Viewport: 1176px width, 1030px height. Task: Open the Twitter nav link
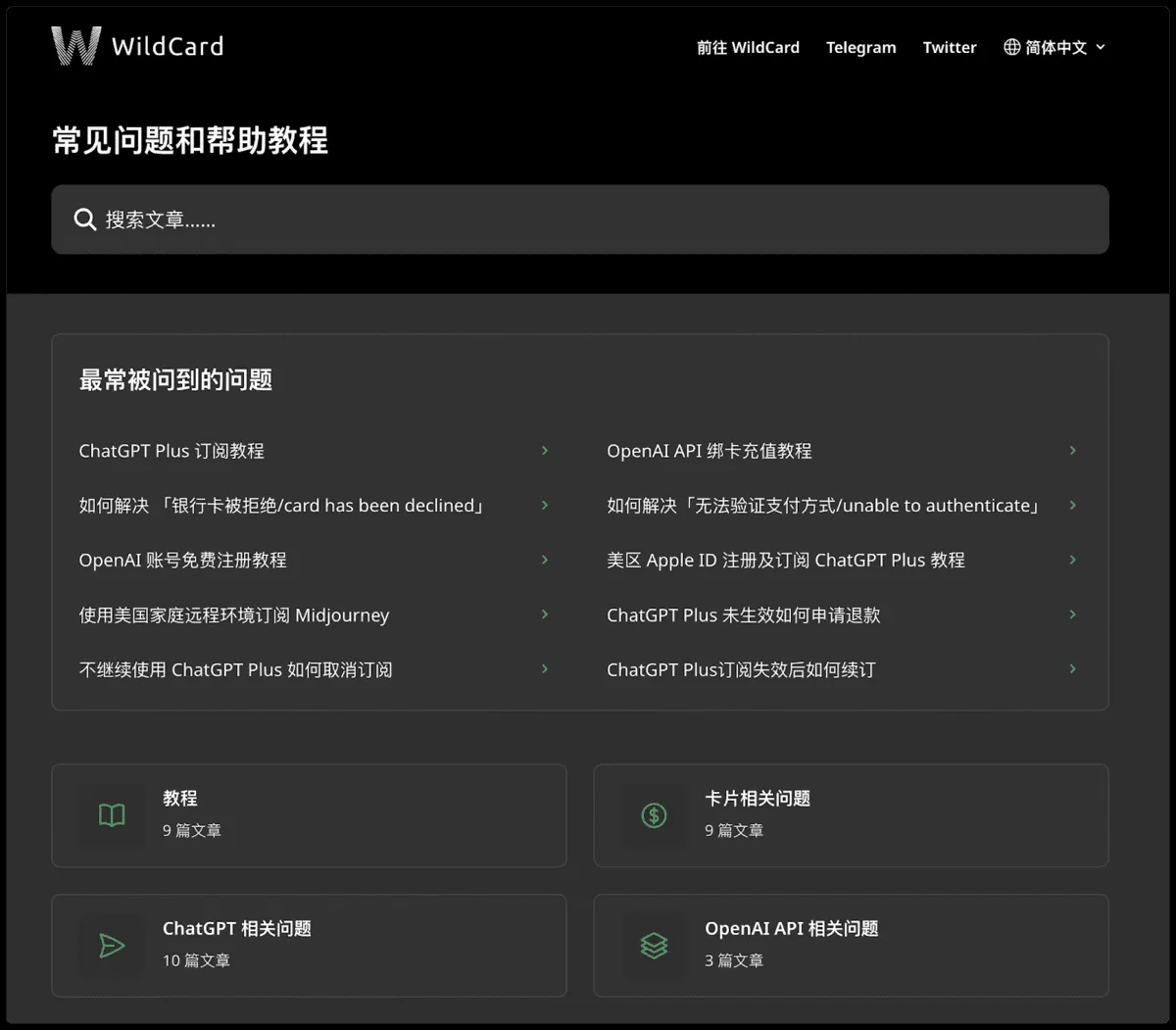950,47
